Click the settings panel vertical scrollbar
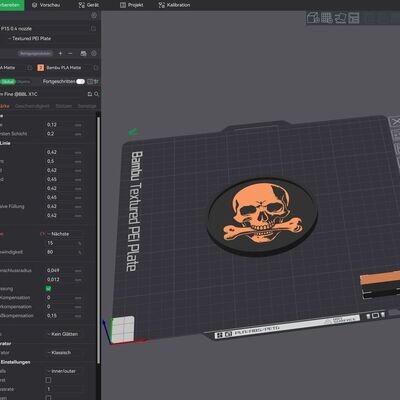This screenshot has height=400, width=400. (98, 239)
